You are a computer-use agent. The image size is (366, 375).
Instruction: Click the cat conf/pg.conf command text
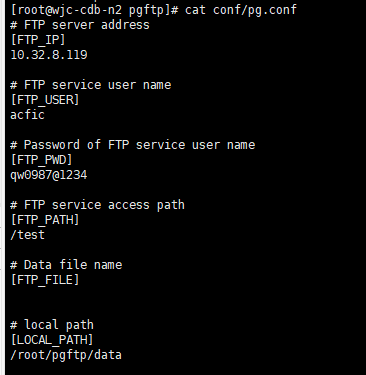pos(241,10)
